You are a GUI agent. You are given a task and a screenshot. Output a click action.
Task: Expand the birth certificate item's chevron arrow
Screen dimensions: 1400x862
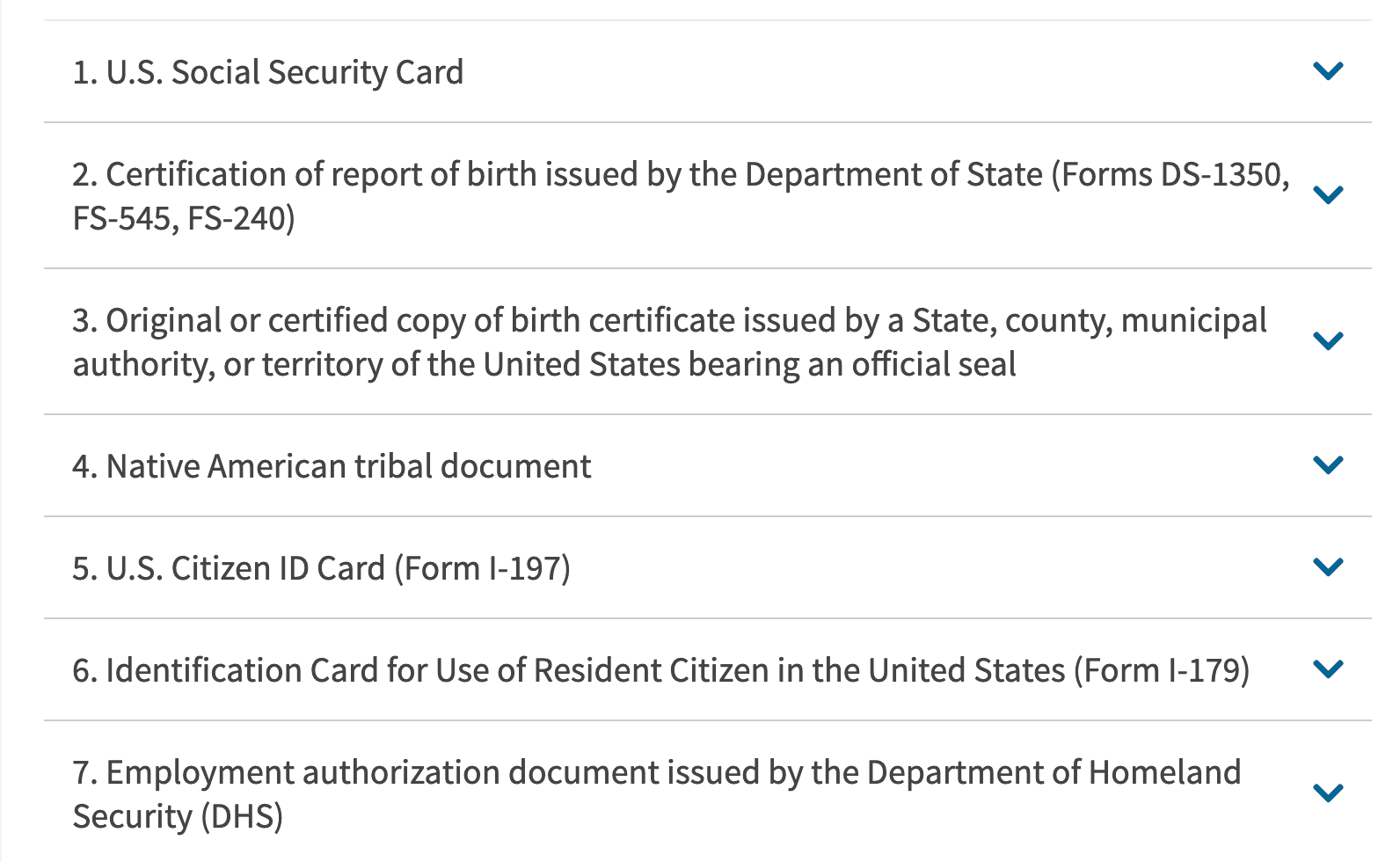(1327, 340)
